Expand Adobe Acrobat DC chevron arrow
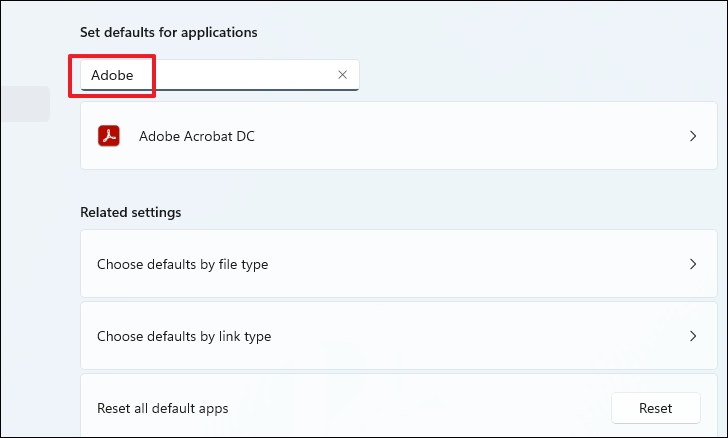Viewport: 728px width, 438px height. click(693, 136)
